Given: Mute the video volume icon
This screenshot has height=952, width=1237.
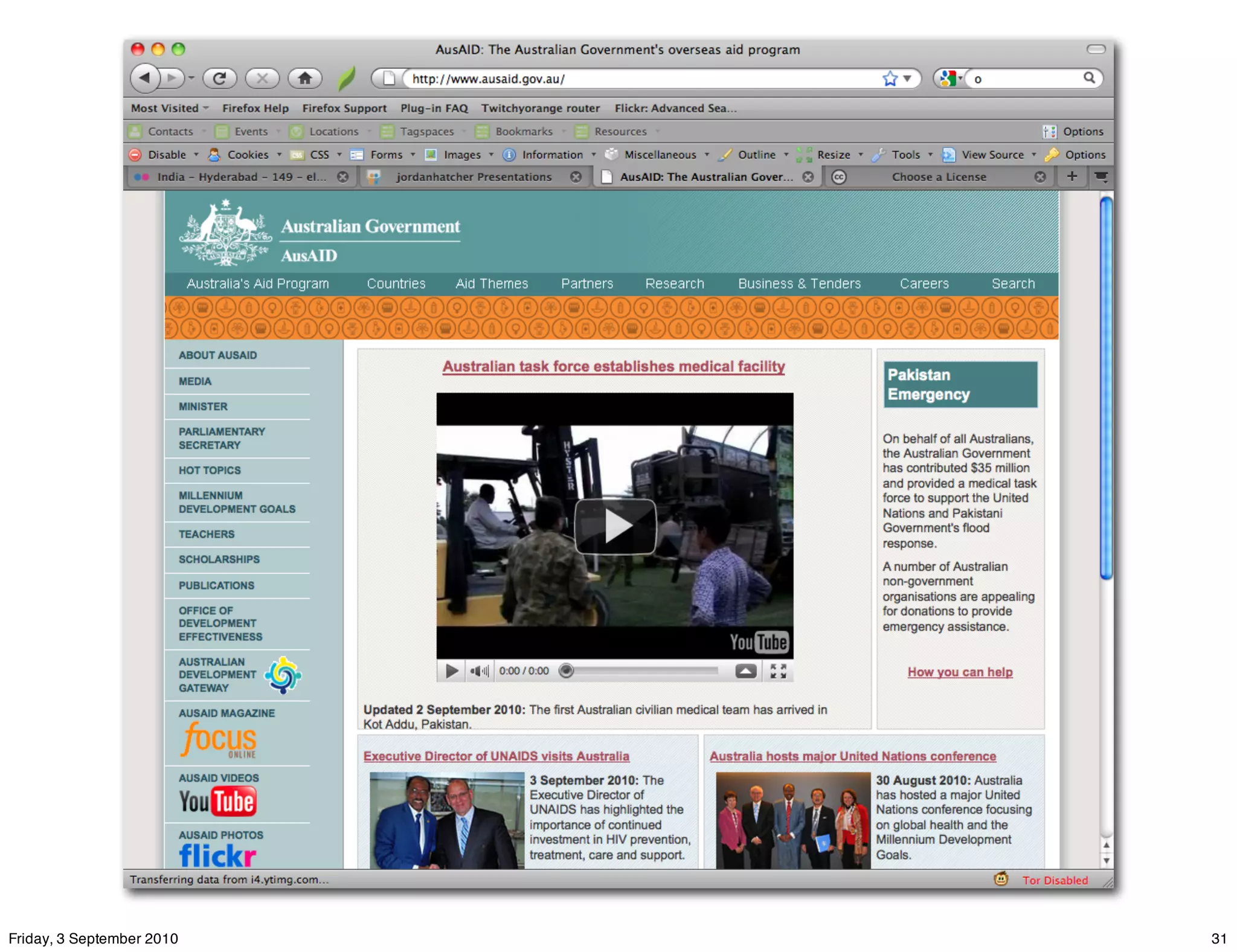Looking at the screenshot, I should tap(479, 671).
